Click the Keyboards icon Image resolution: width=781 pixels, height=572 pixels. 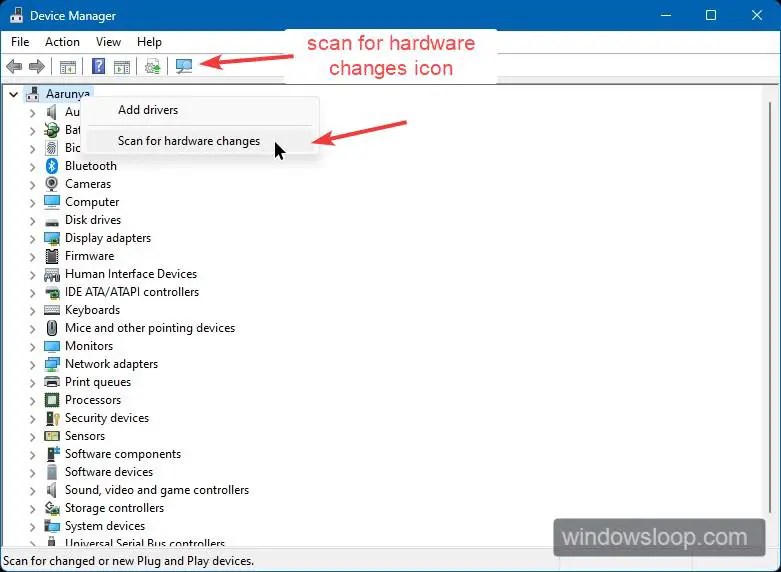52,310
